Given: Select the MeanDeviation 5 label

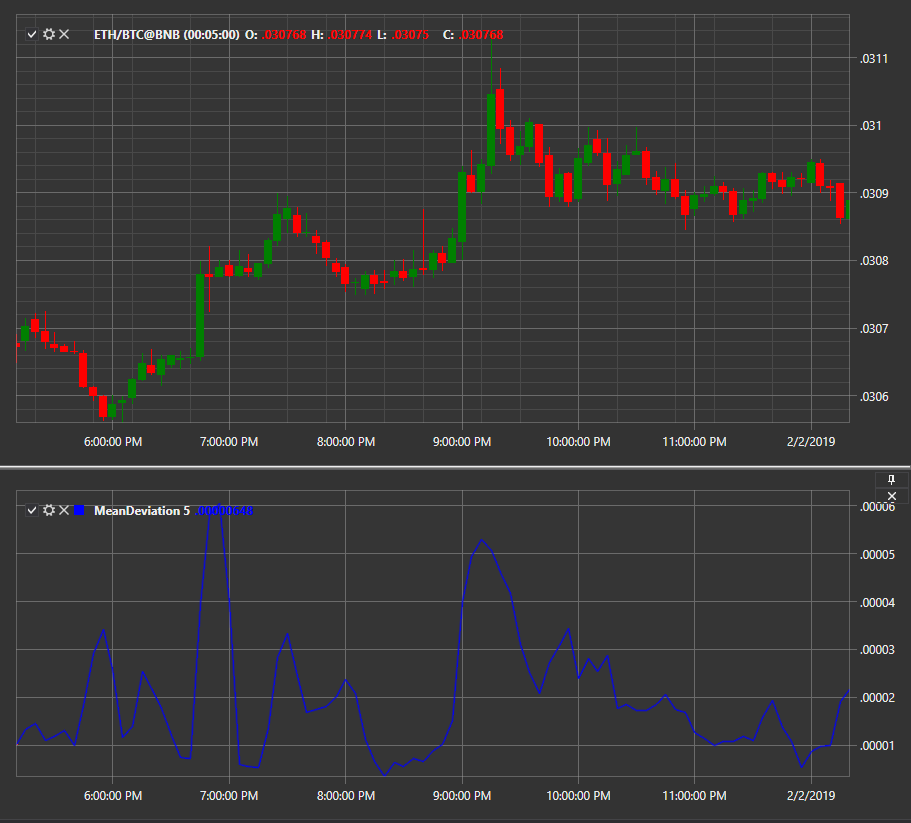Looking at the screenshot, I should [142, 511].
